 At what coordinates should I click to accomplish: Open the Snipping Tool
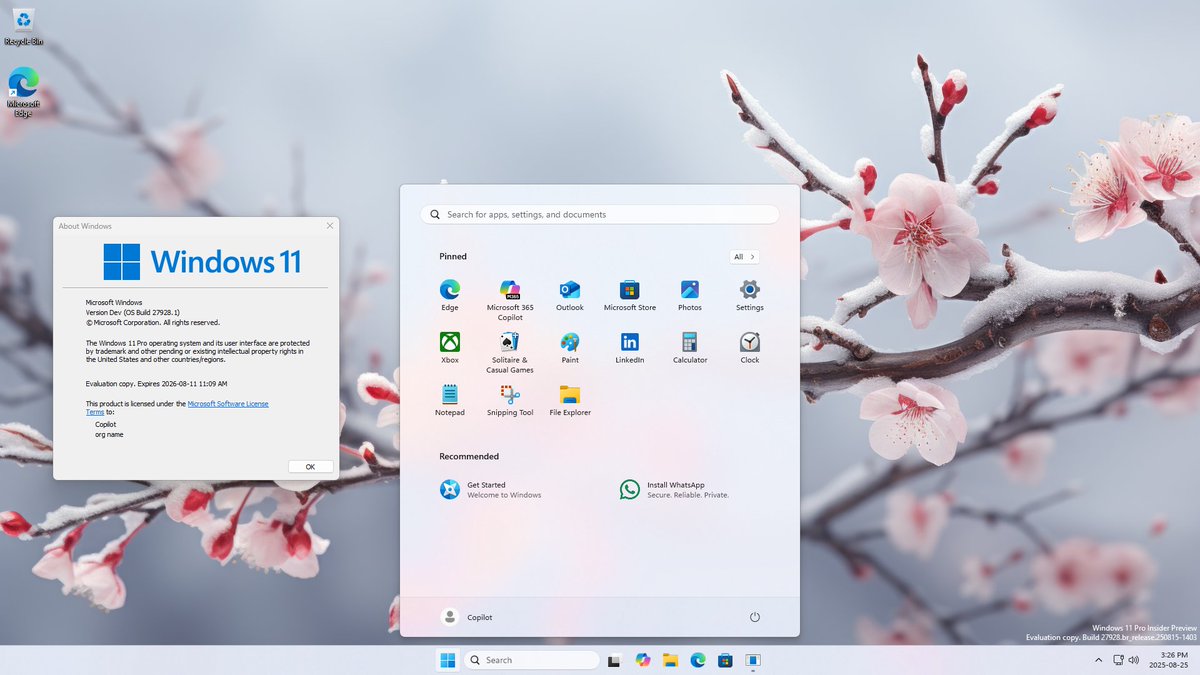coord(510,400)
